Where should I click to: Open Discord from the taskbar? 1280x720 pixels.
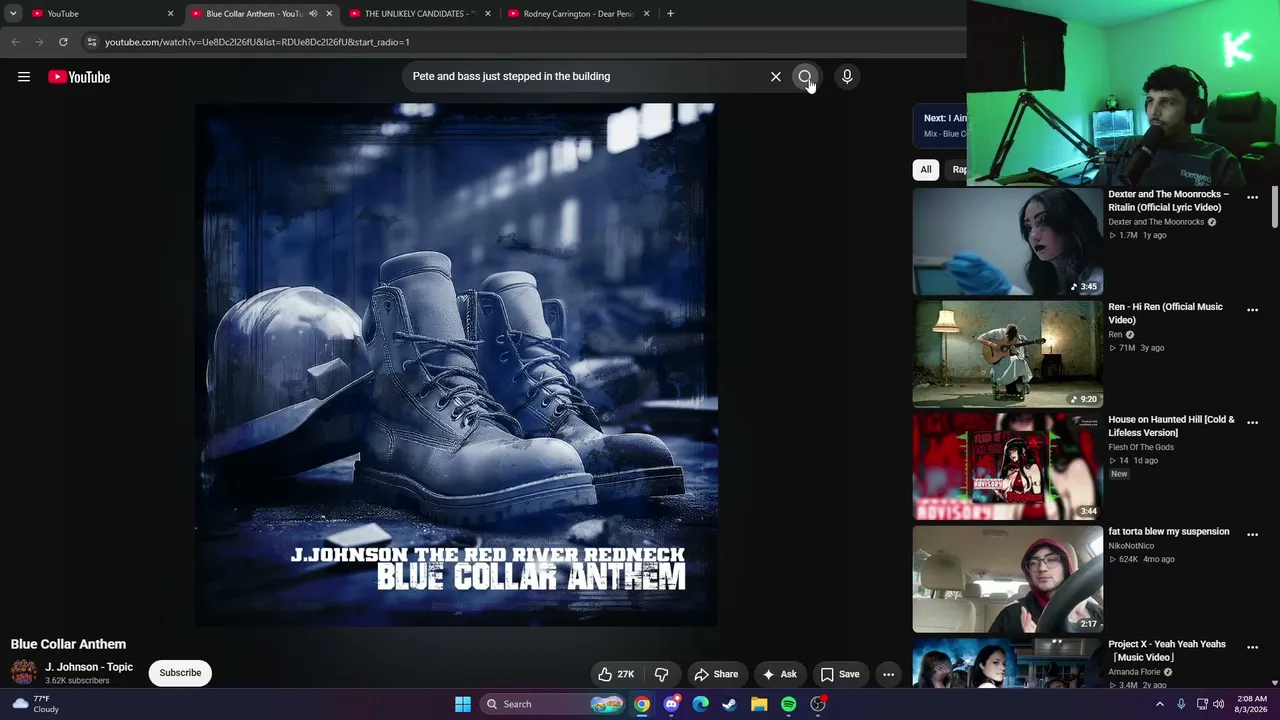671,704
